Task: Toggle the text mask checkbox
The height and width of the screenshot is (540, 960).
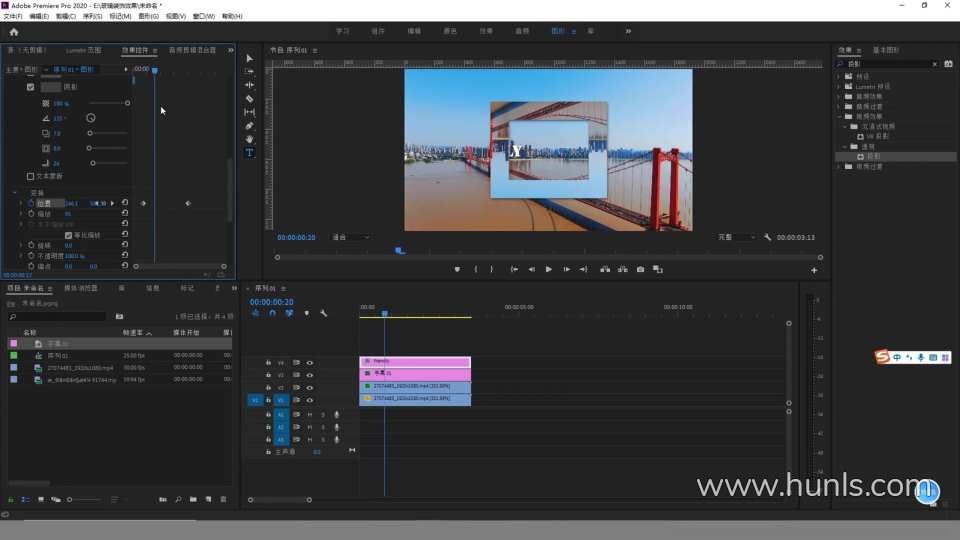Action: click(x=31, y=176)
